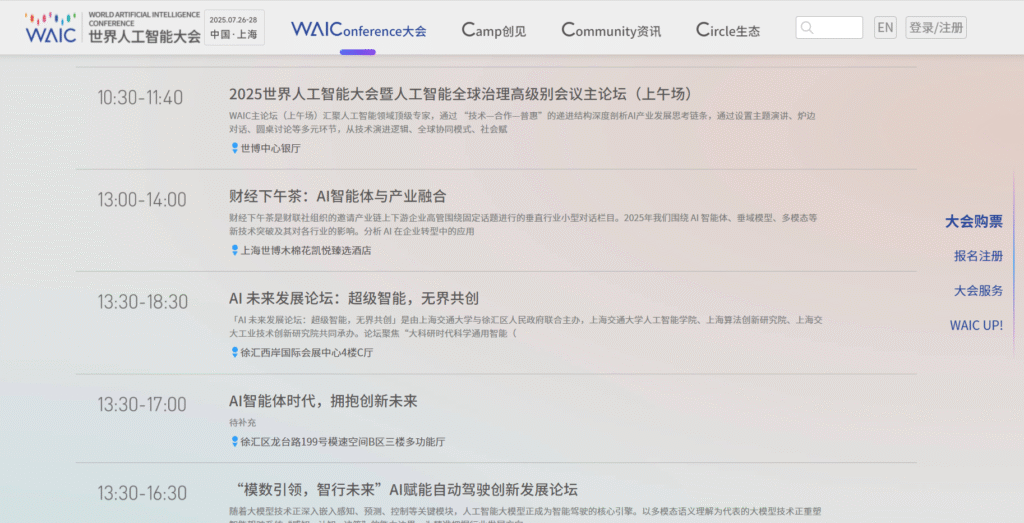The image size is (1024, 523).
Task: Open 大会购票 in the side navigation
Action: coord(974,222)
